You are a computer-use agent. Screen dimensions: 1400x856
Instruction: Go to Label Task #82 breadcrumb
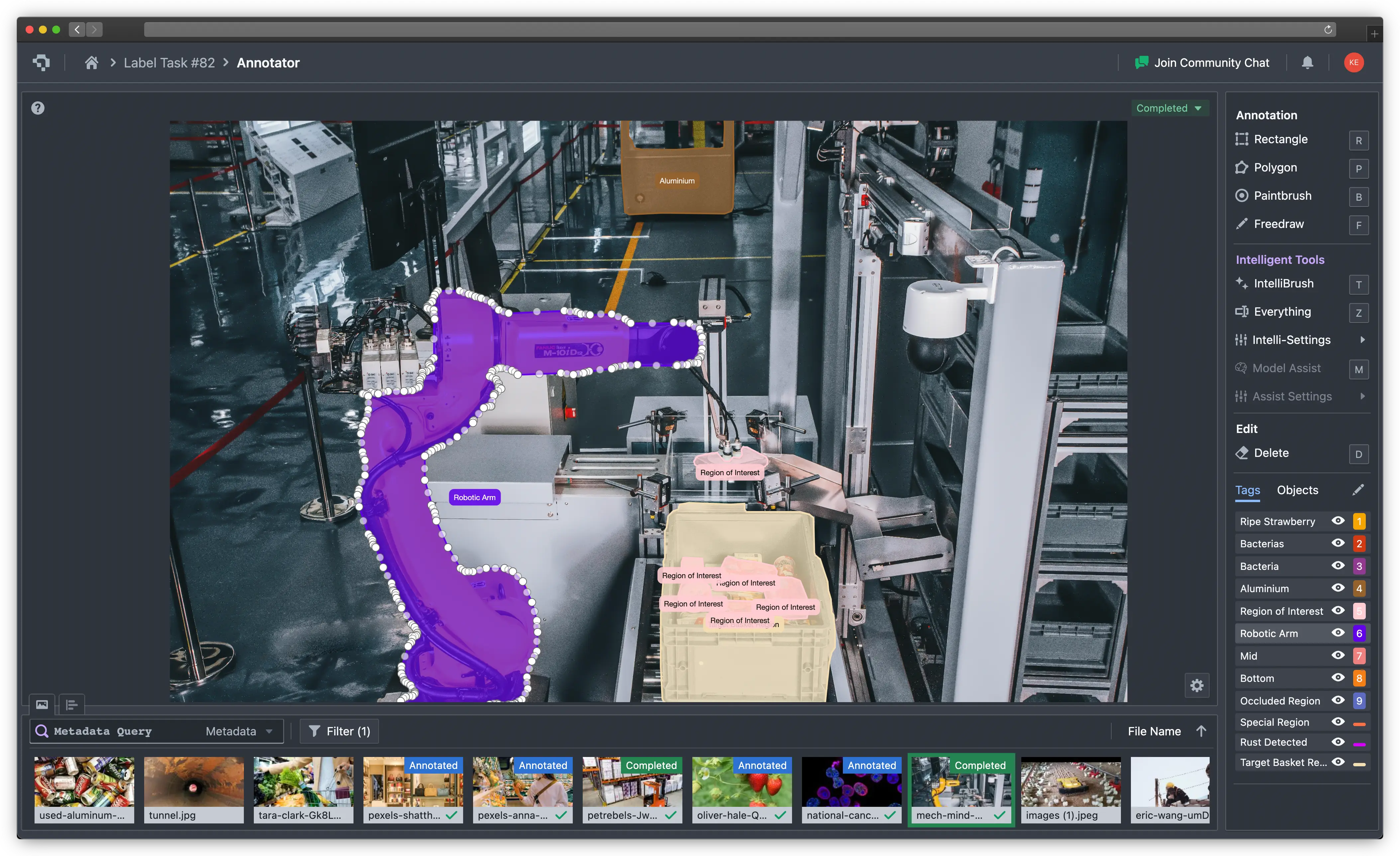[169, 62]
